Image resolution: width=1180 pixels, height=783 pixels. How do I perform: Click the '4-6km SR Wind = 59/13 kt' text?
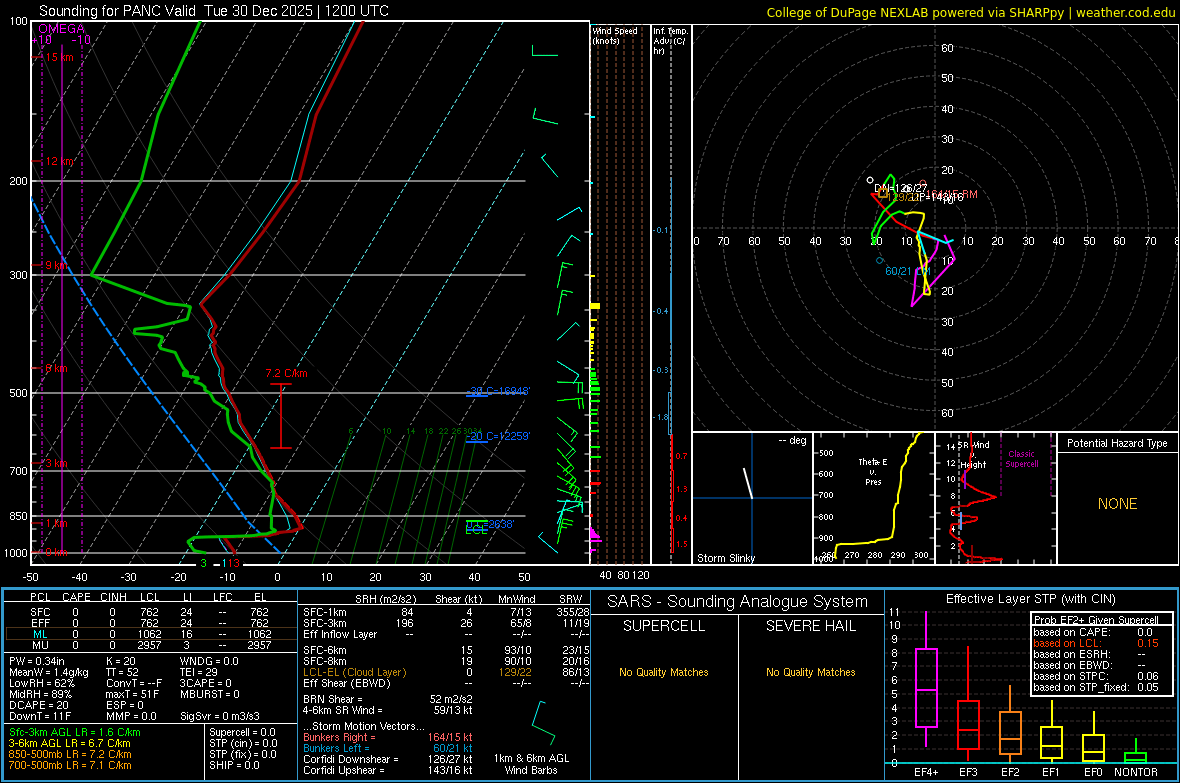point(388,710)
